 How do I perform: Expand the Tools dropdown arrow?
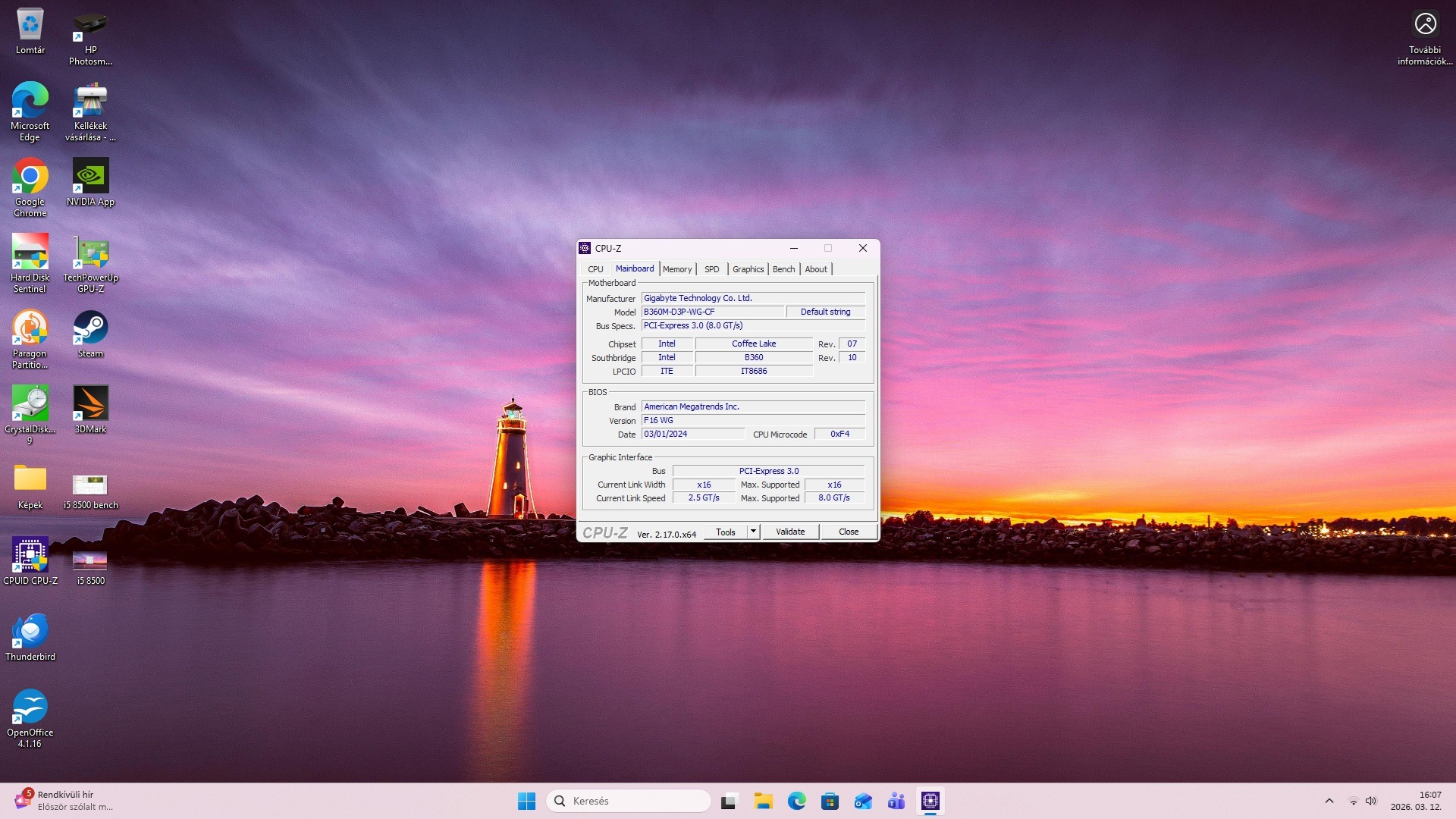(x=753, y=532)
